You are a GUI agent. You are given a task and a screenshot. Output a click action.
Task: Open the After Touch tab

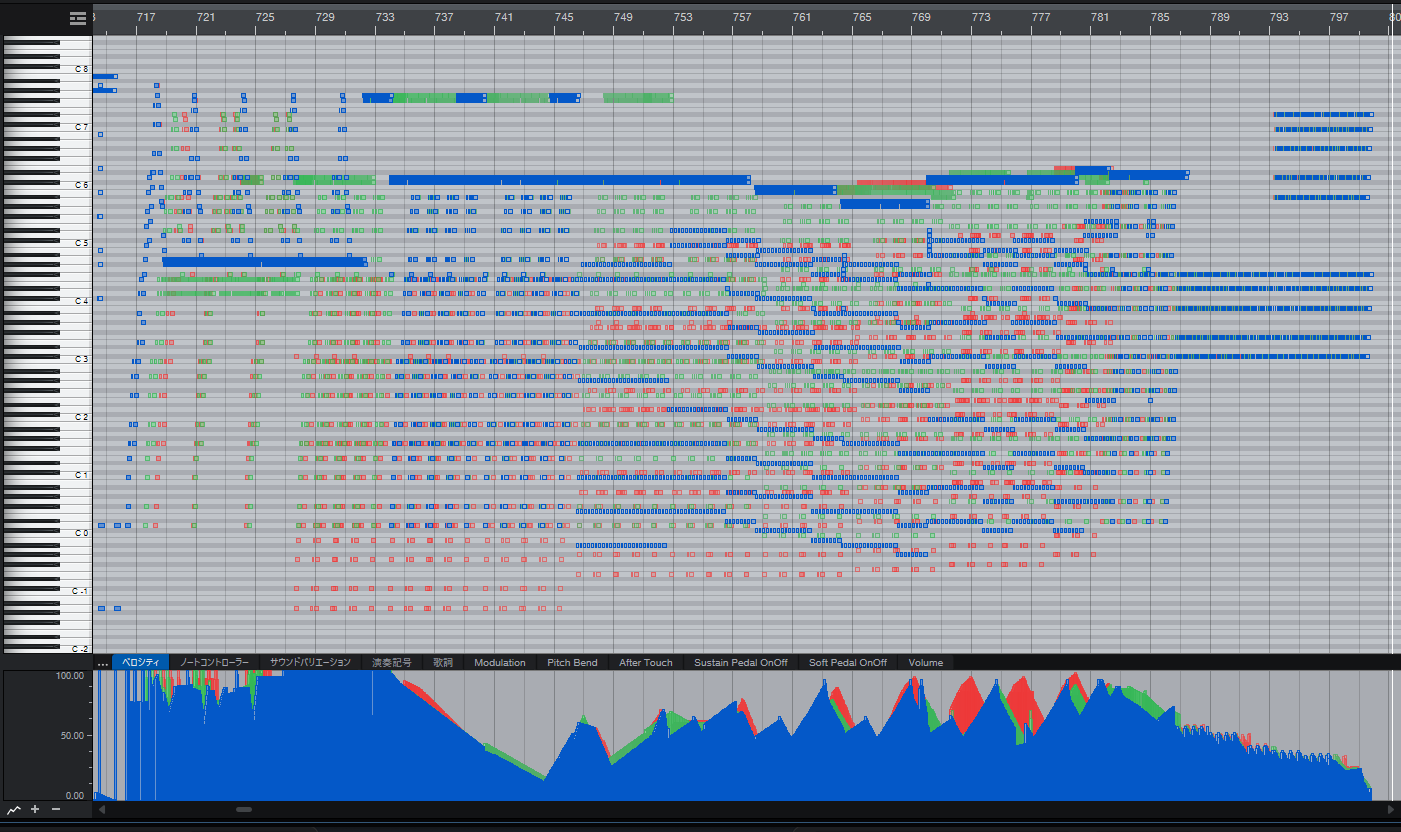click(x=645, y=663)
